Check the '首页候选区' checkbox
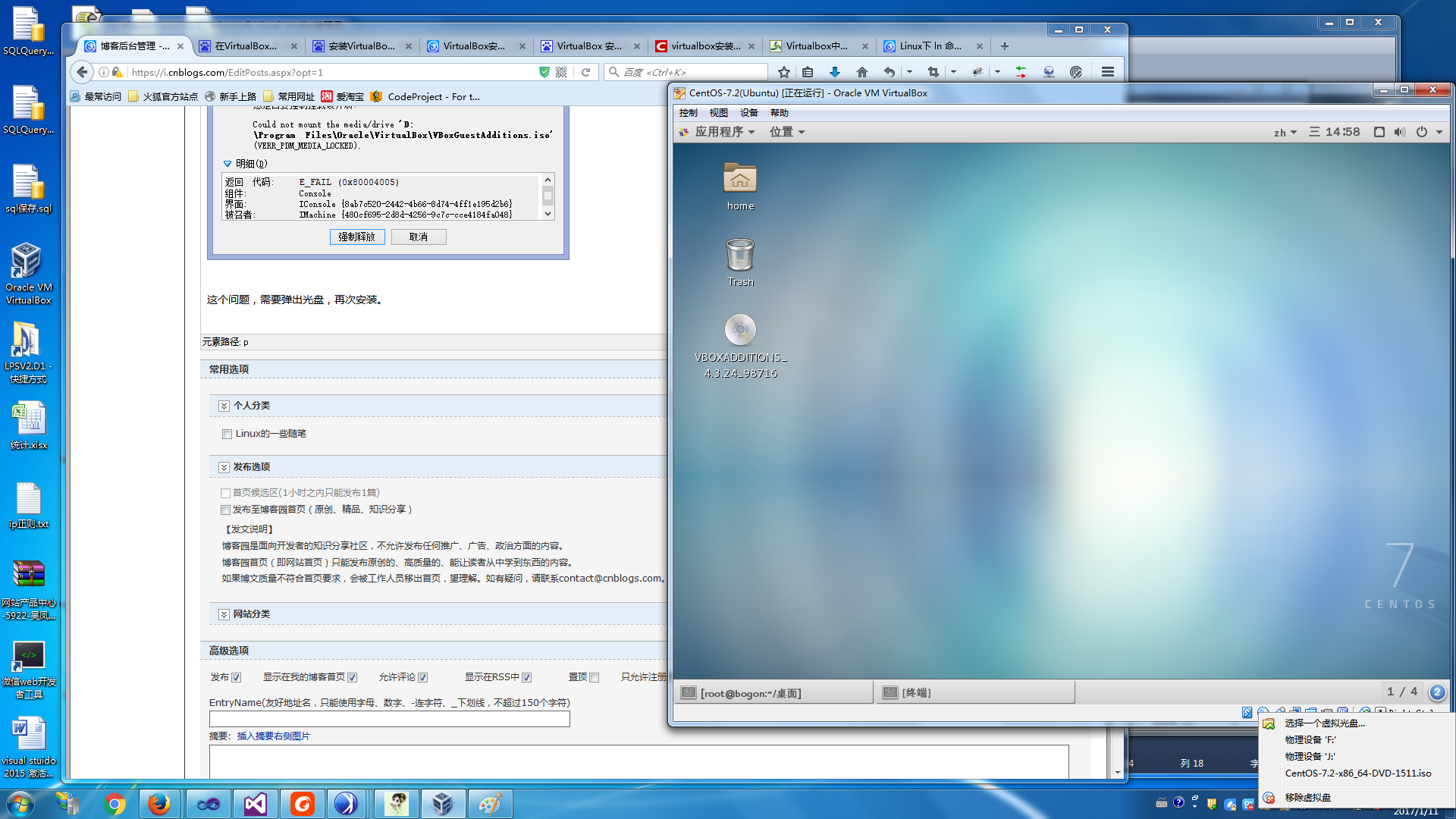 [225, 494]
